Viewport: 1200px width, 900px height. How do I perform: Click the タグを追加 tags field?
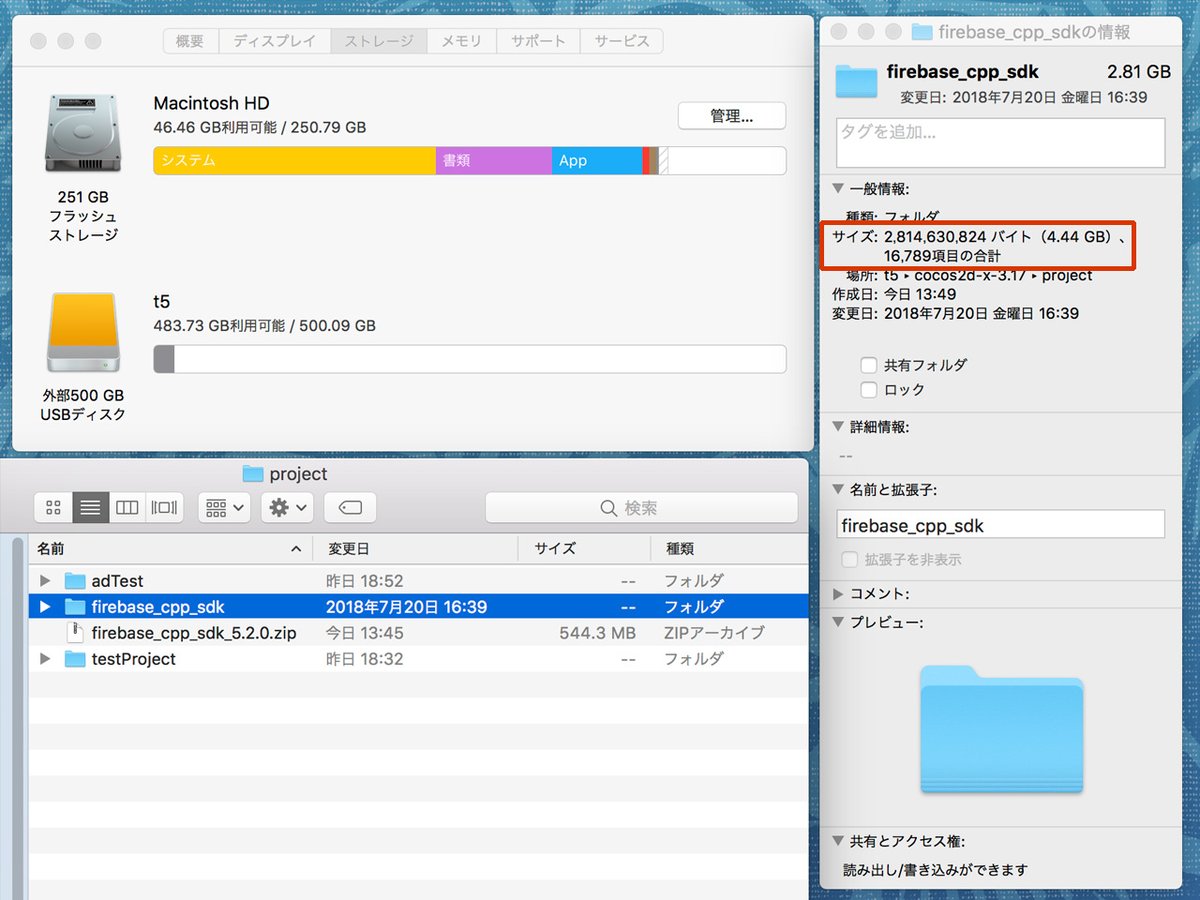(1000, 142)
